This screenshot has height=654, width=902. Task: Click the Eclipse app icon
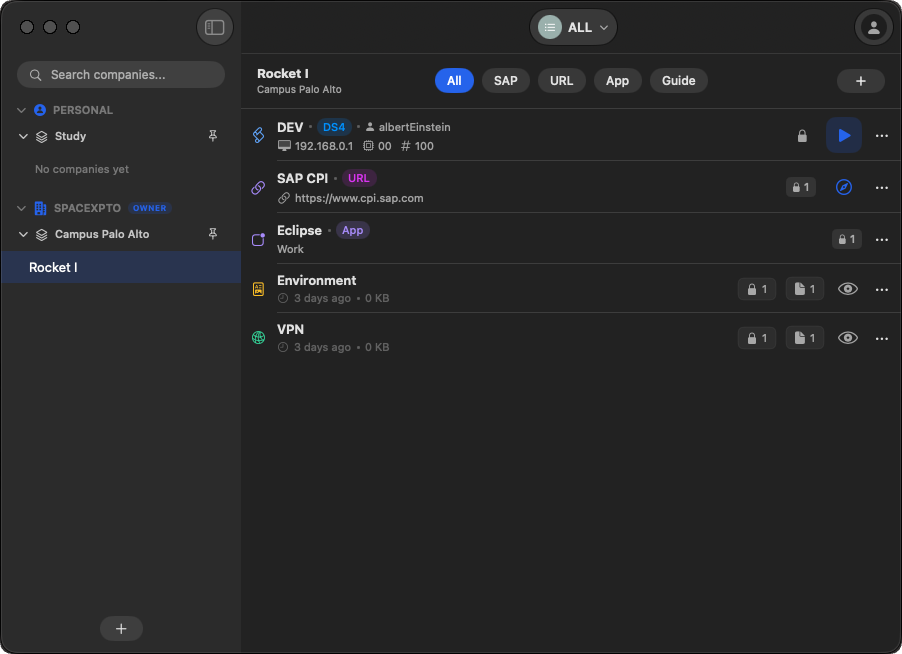(x=259, y=239)
